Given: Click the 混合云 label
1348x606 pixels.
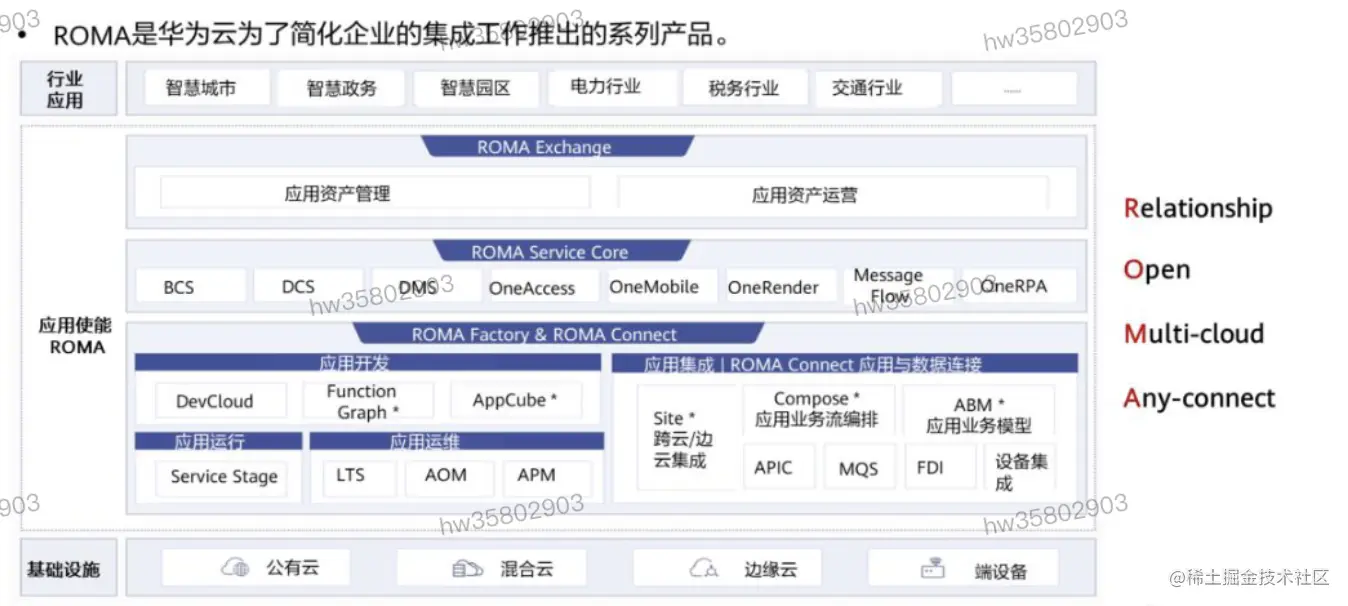Looking at the screenshot, I should [x=526, y=569].
